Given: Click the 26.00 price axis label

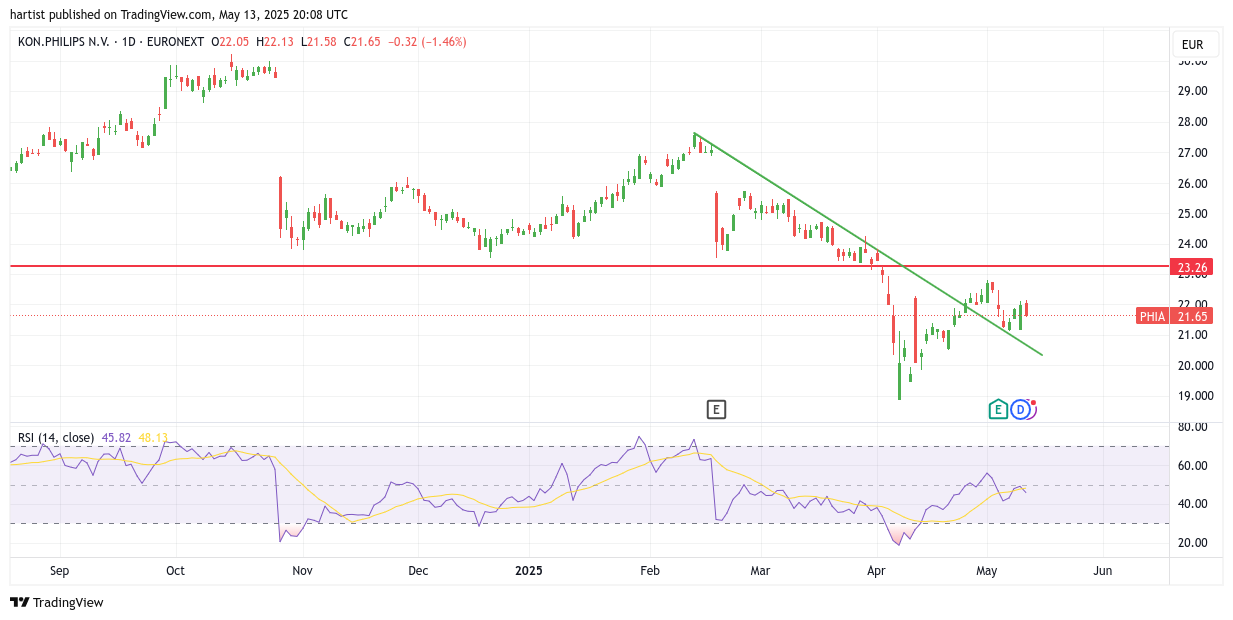Looking at the screenshot, I should coord(1192,184).
